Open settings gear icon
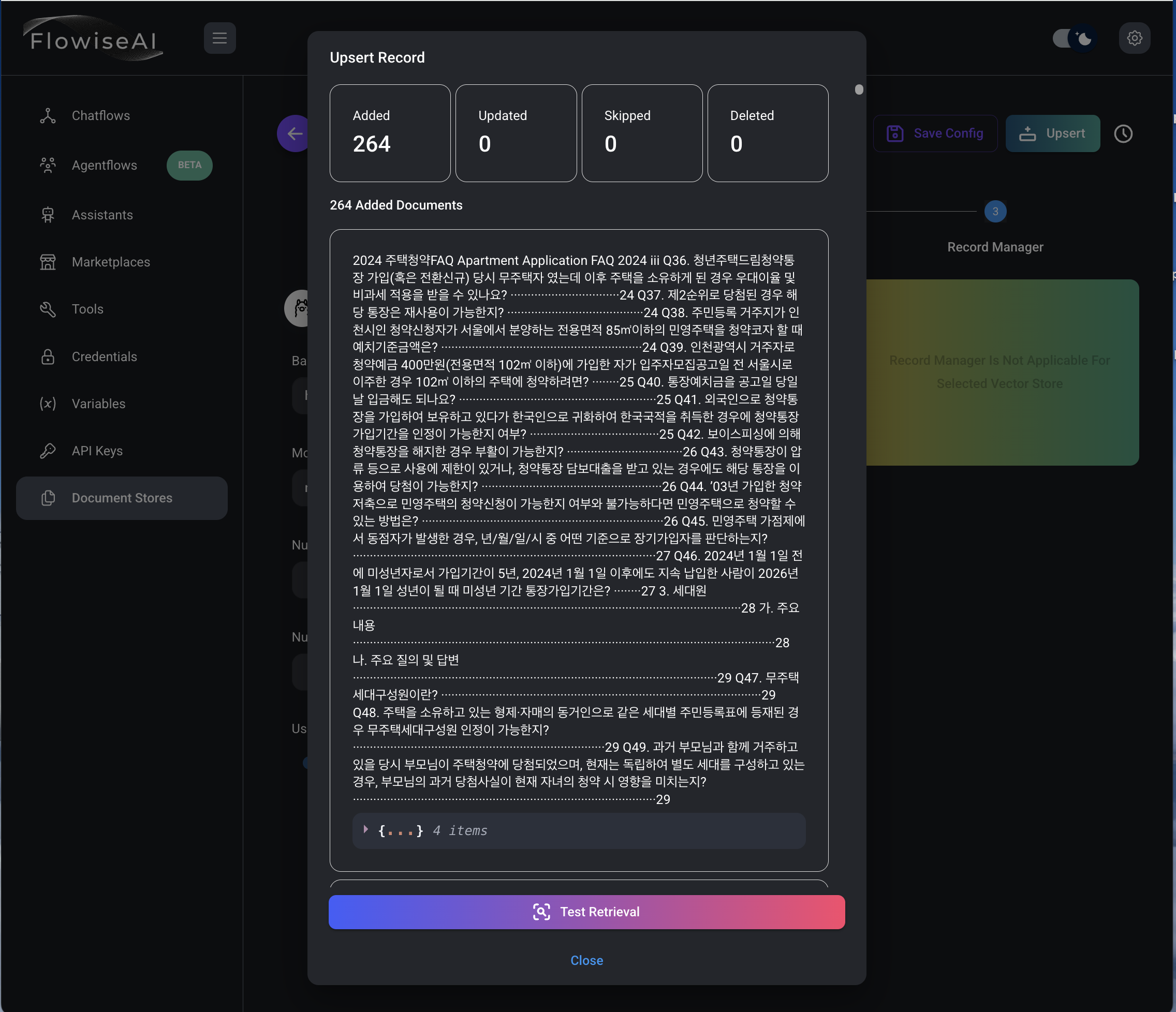1176x1012 pixels. tap(1134, 38)
